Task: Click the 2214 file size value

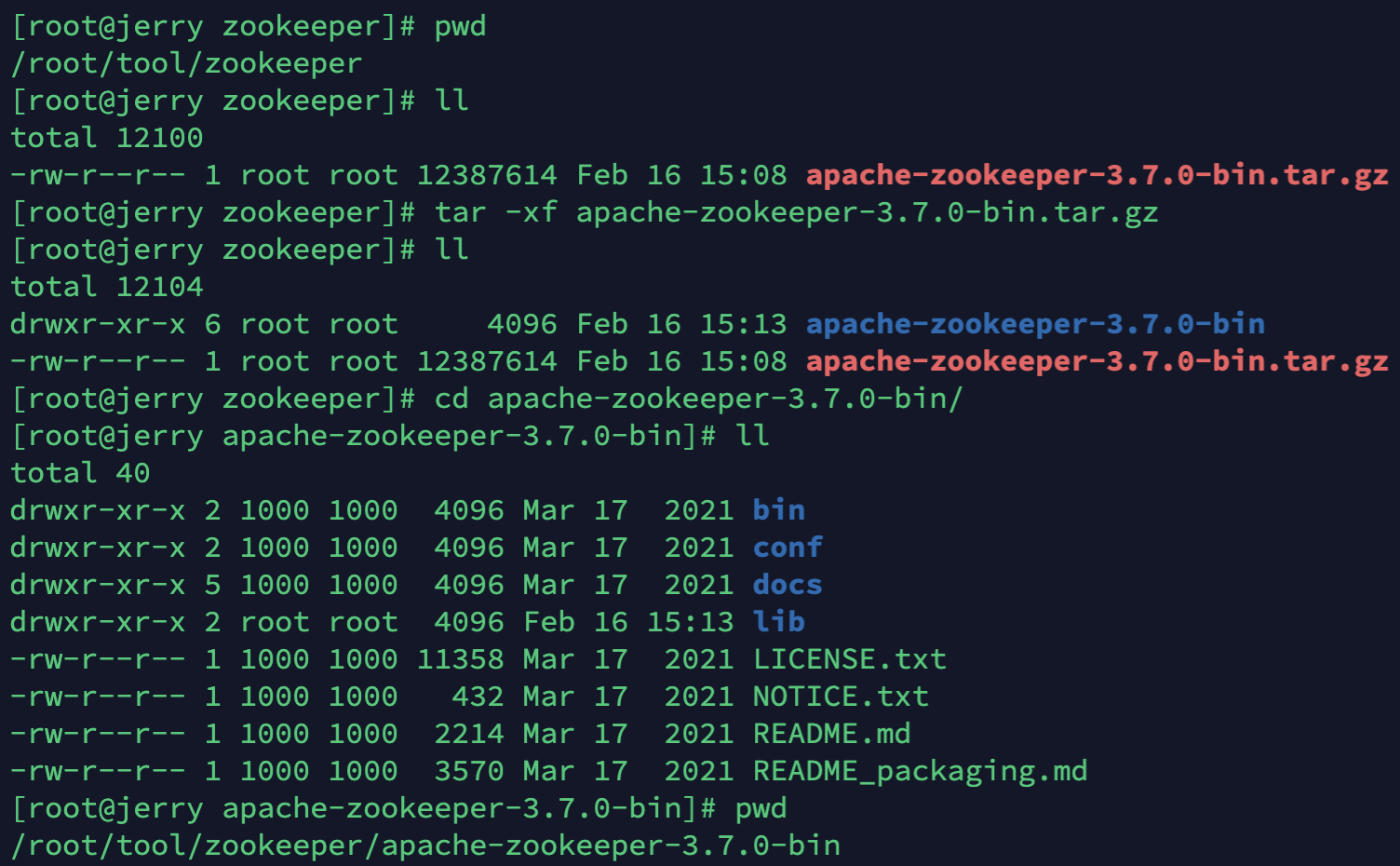Action: [468, 734]
